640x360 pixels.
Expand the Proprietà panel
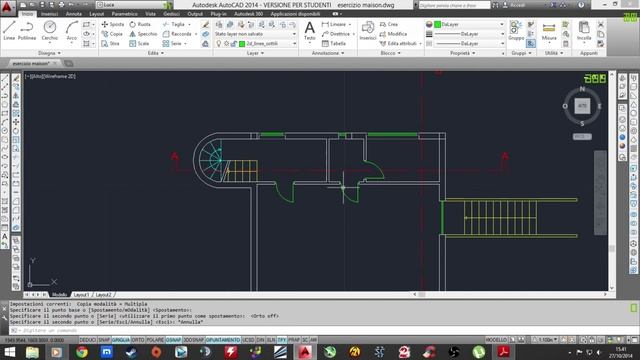462,53
